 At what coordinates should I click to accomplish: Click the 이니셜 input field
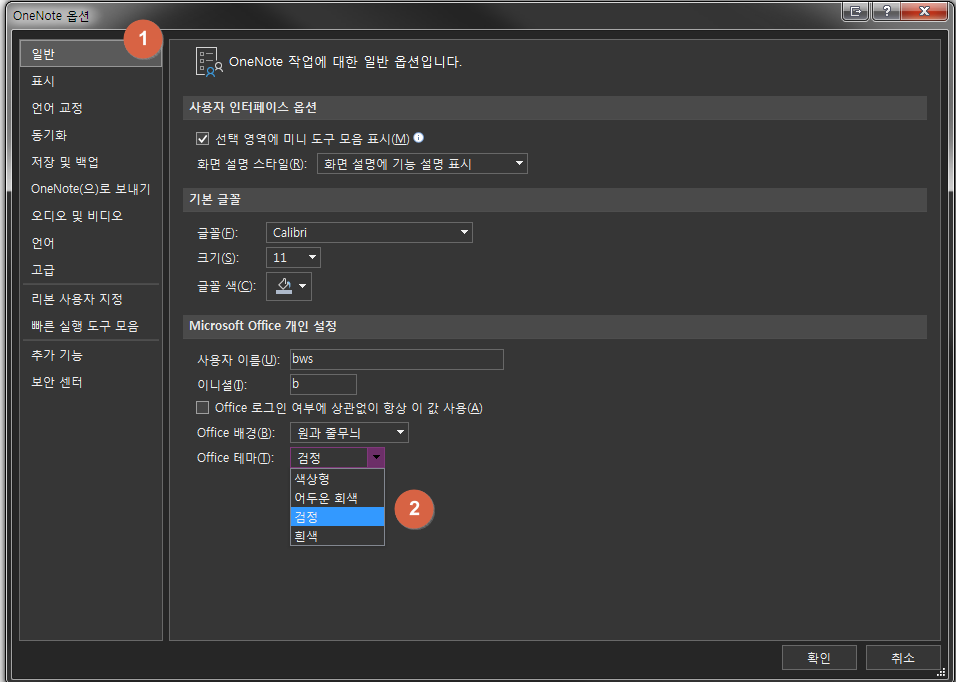pos(323,384)
